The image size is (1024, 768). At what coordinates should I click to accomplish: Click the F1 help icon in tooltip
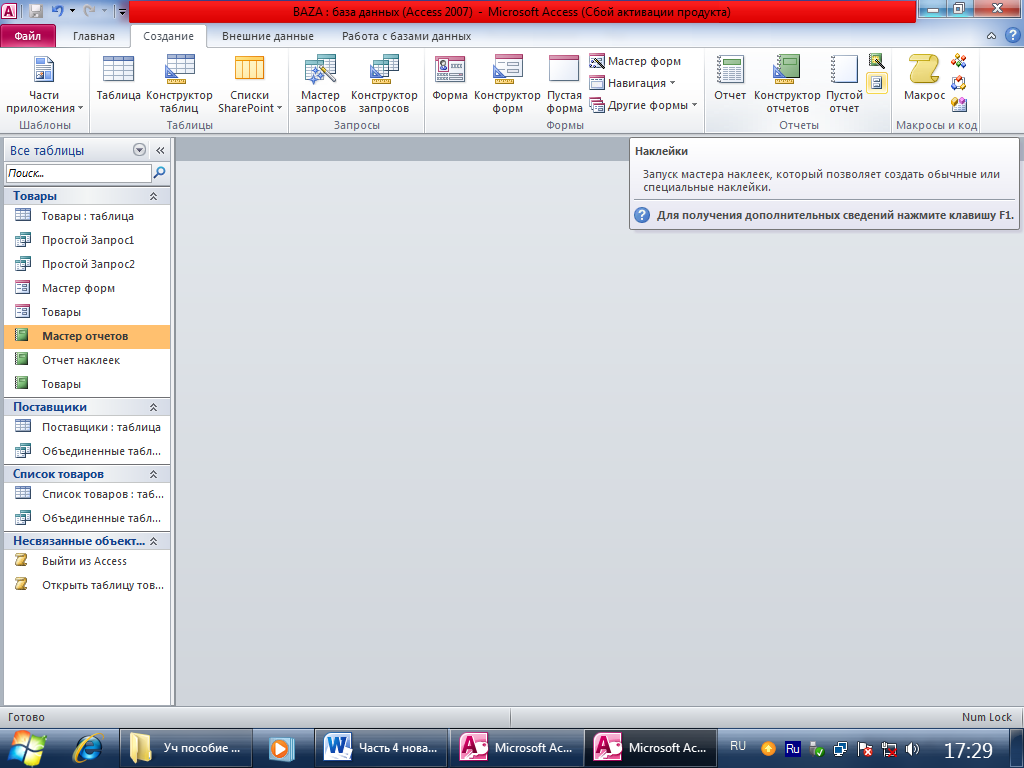click(642, 215)
